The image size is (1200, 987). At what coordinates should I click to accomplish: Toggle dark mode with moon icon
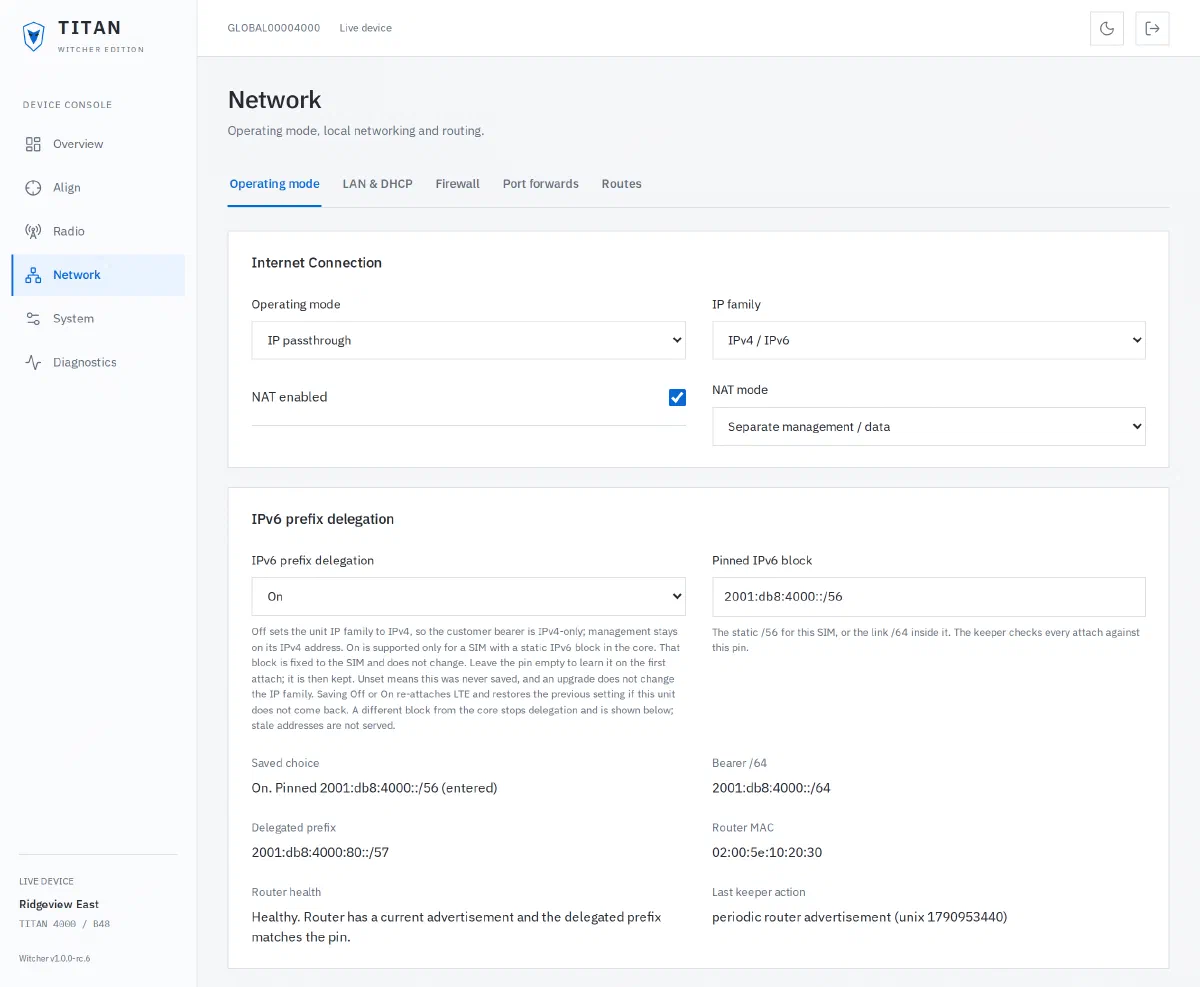tap(1107, 28)
